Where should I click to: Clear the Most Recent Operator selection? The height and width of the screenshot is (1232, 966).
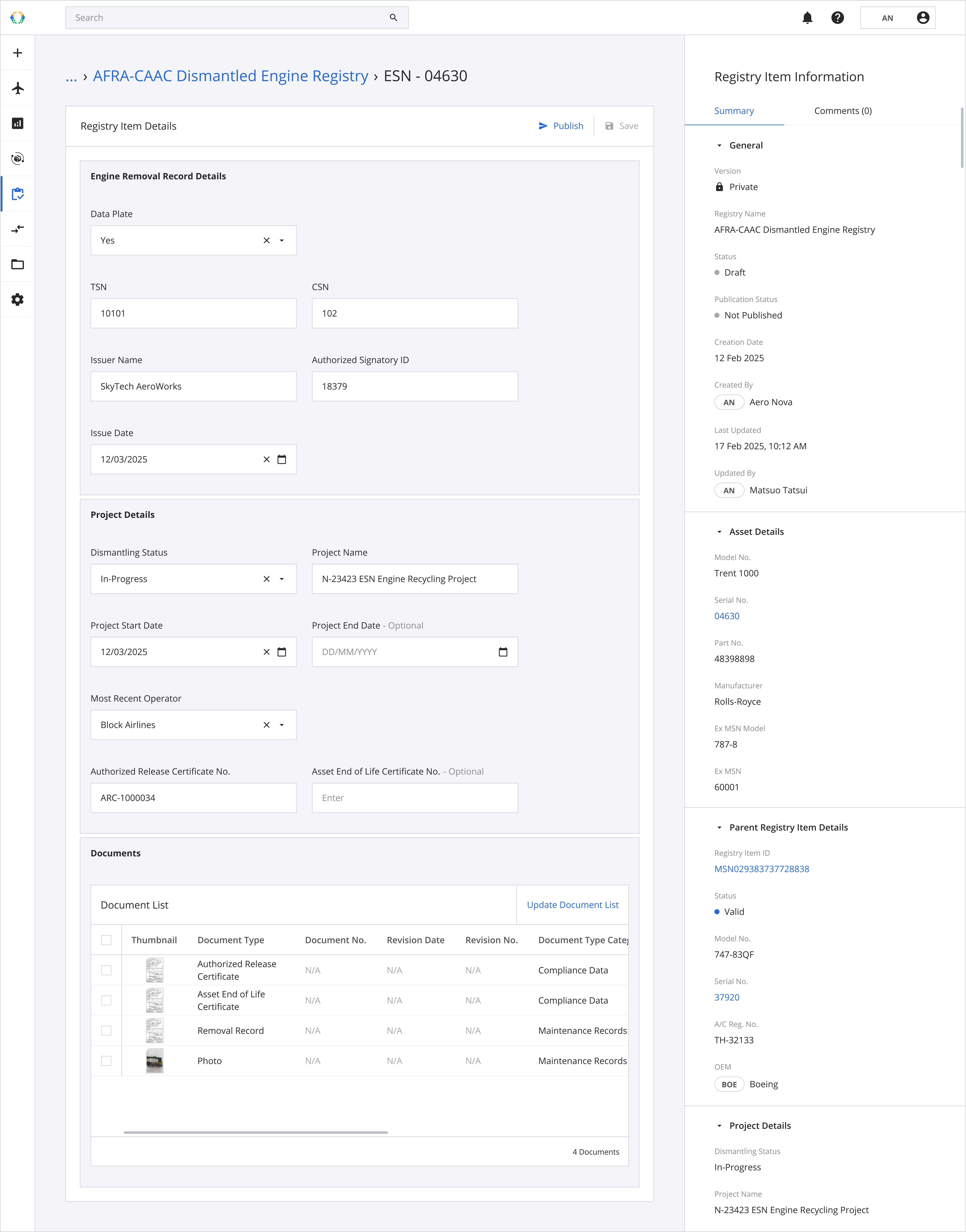tap(266, 725)
